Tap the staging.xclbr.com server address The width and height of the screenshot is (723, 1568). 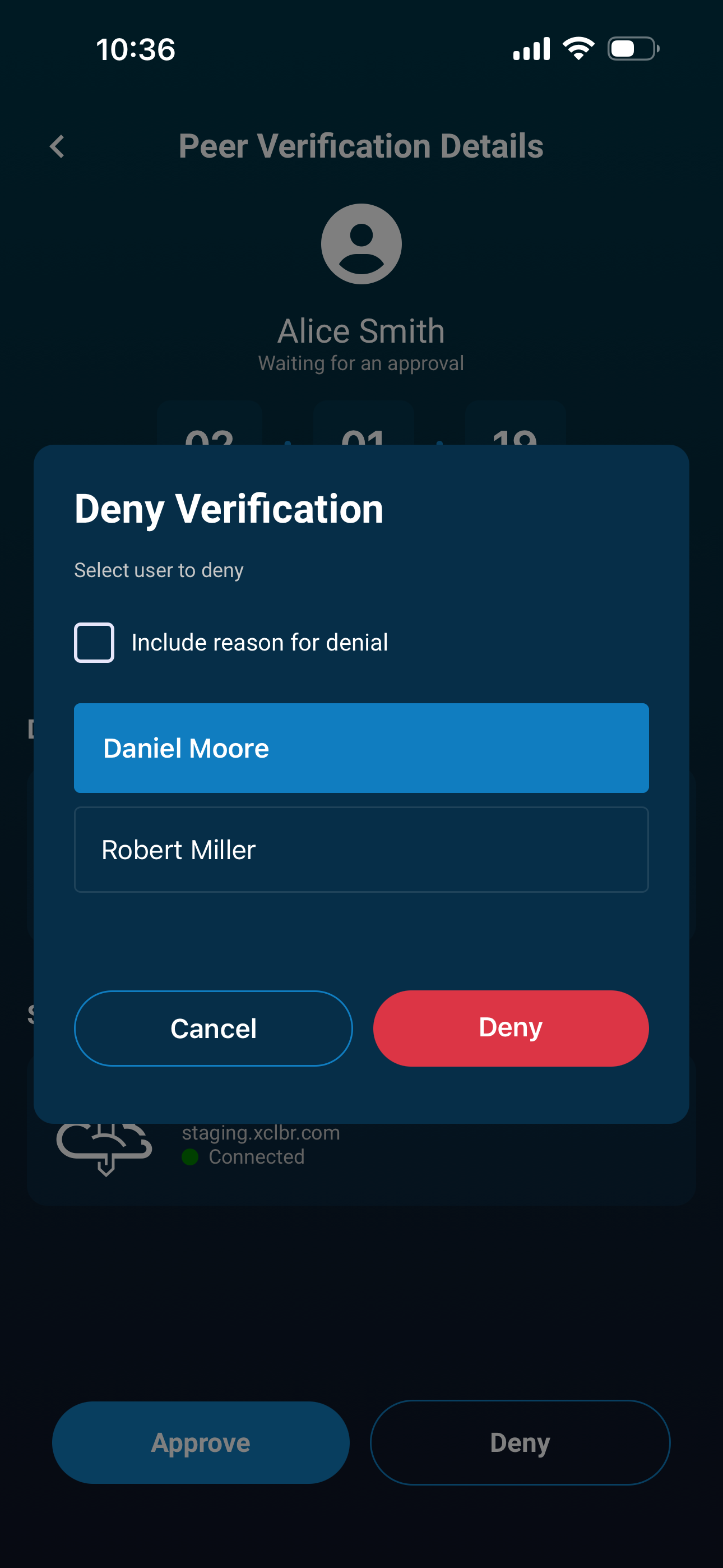(261, 1133)
